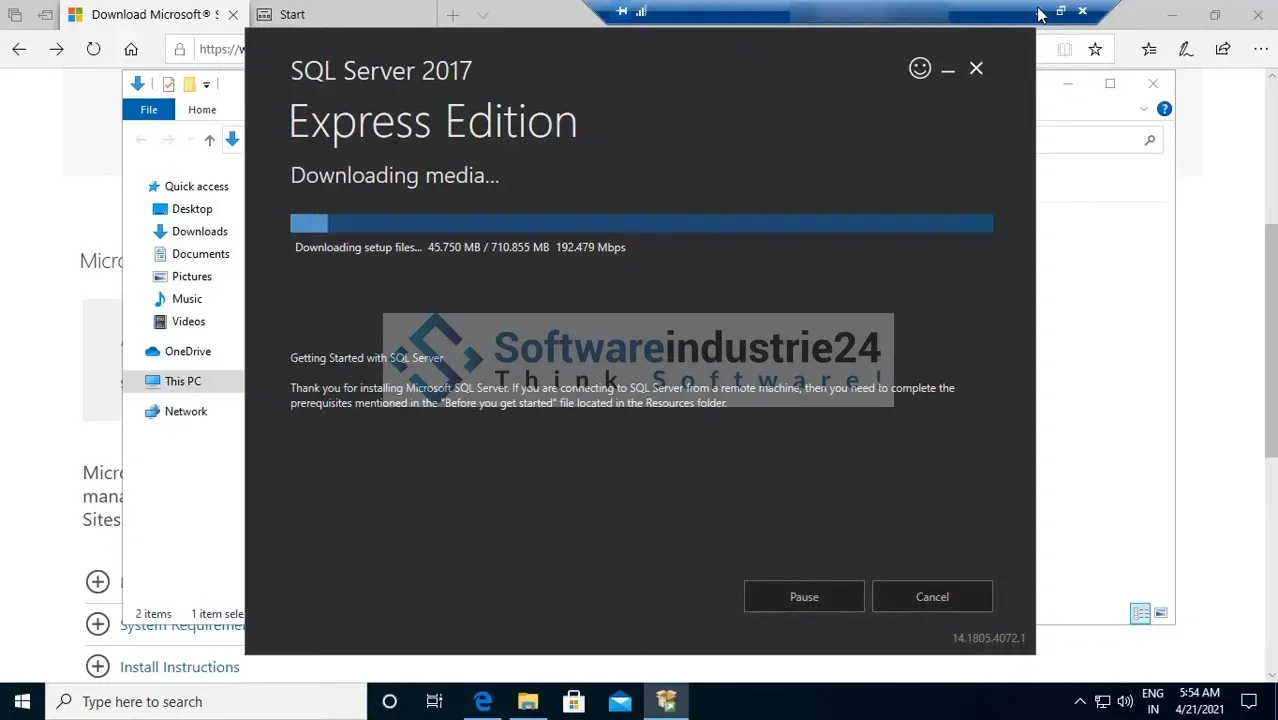Select OneDrive in Explorer navigation pane
The height and width of the screenshot is (720, 1278).
coord(179,351)
